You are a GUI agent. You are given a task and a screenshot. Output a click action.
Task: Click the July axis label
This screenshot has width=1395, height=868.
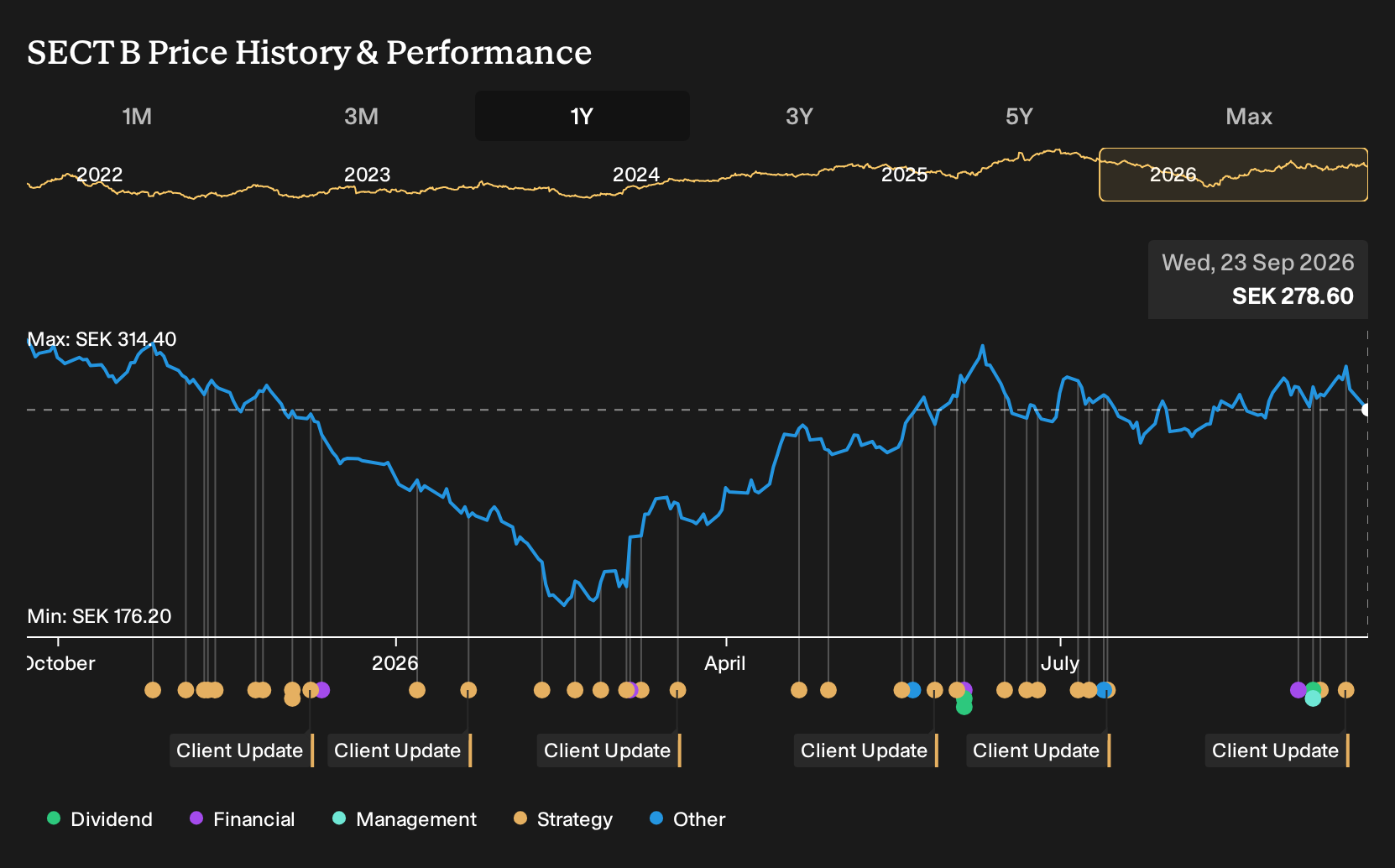pyautogui.click(x=1060, y=663)
